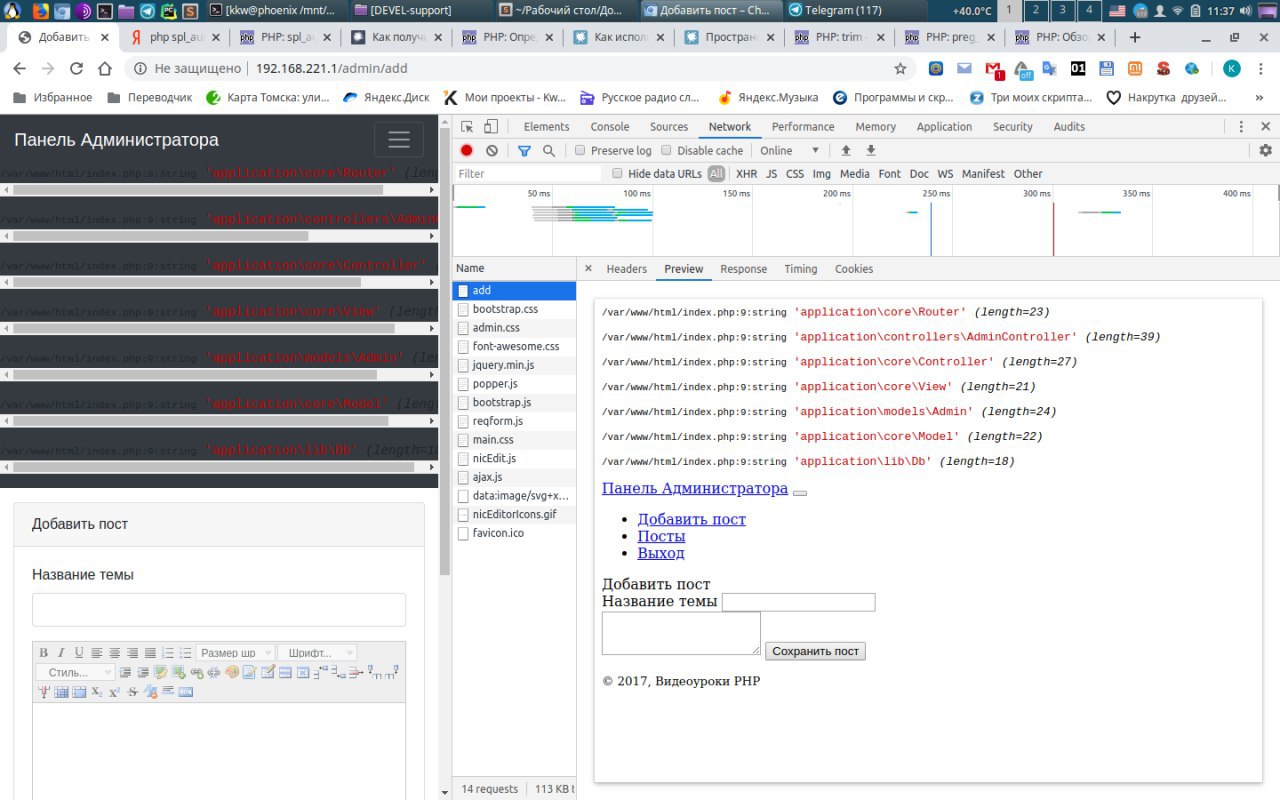Open the Response tab of the request
The image size is (1280, 800).
click(x=744, y=269)
